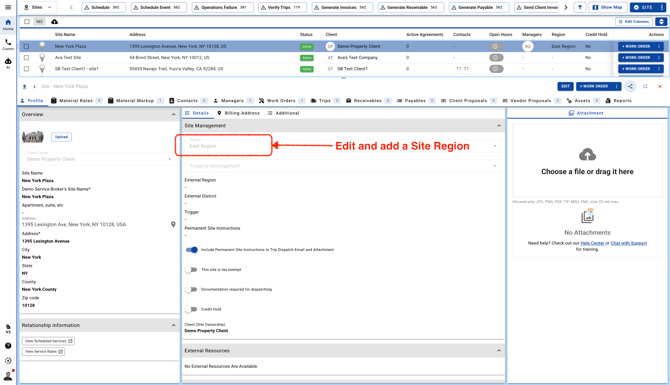Check the New York Plaza row checkbox
This screenshot has height=385, width=670.
click(x=26, y=46)
